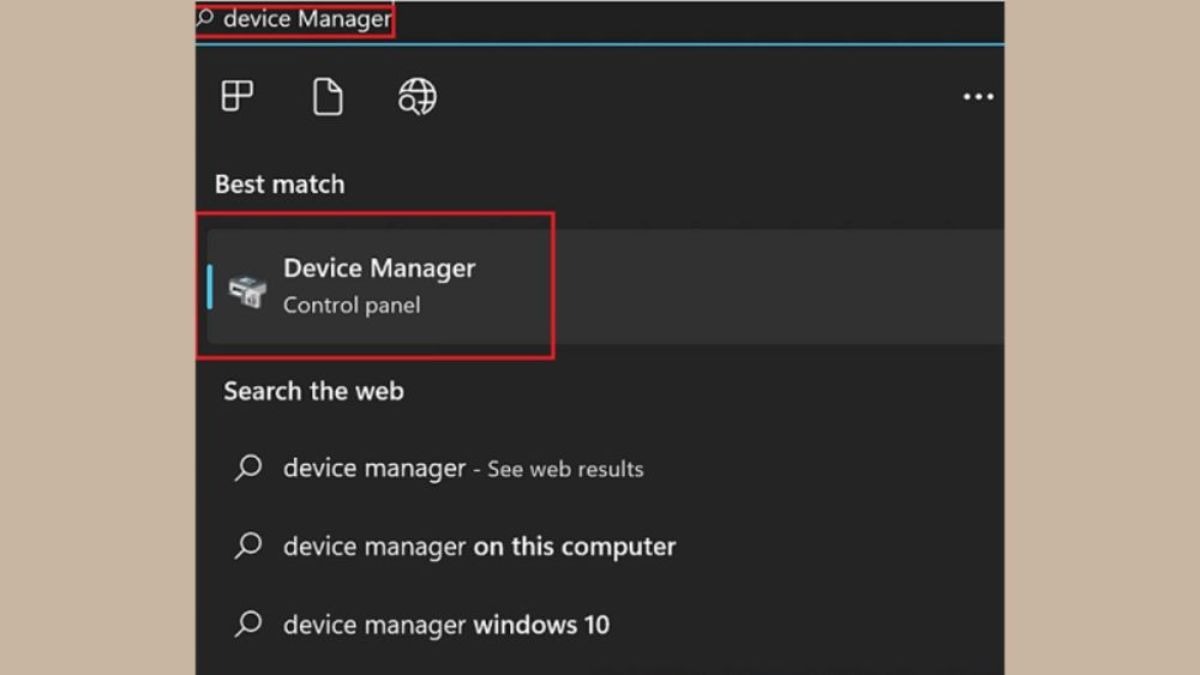Image resolution: width=1200 pixels, height=675 pixels.
Task: Click search icon beside 'windows 10' suggestion
Action: [247, 625]
